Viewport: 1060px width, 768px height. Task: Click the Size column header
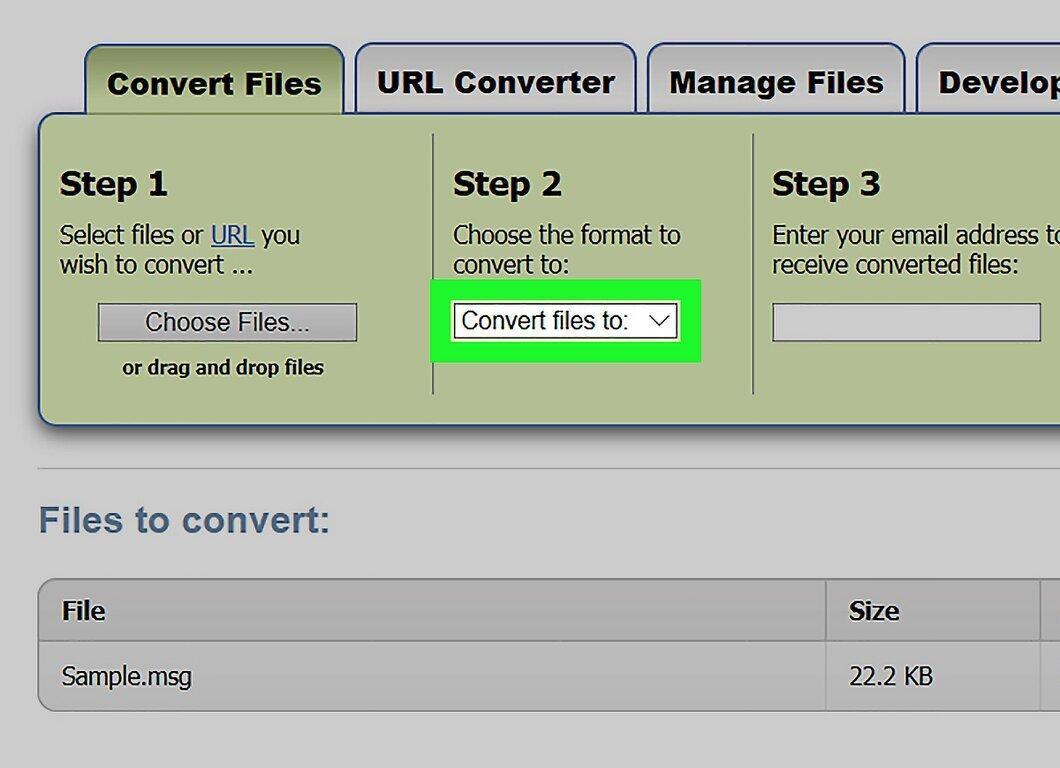click(873, 610)
